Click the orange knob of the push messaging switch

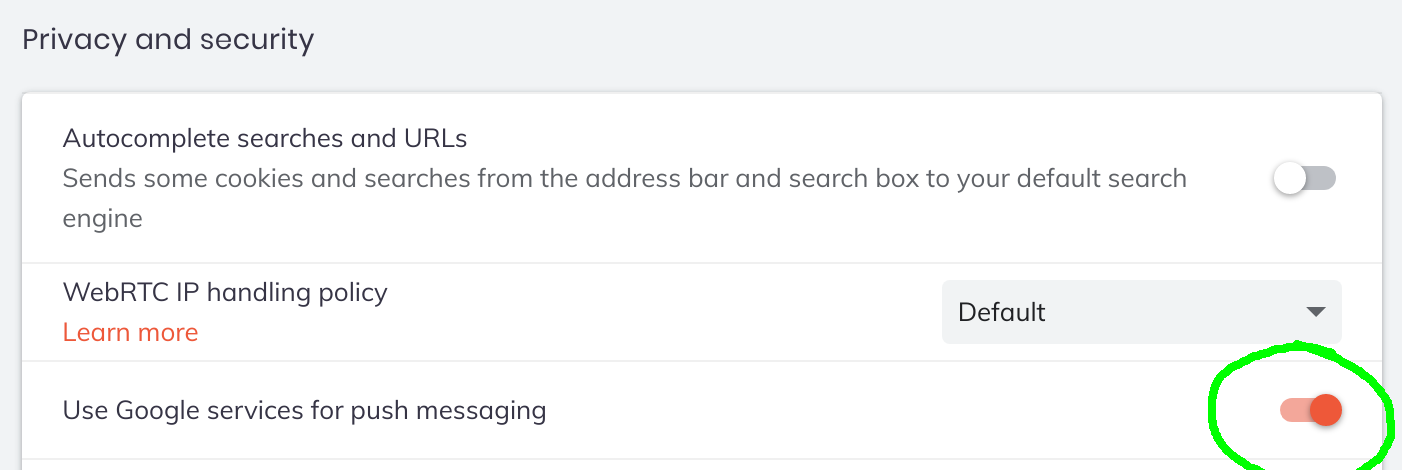(x=1325, y=410)
